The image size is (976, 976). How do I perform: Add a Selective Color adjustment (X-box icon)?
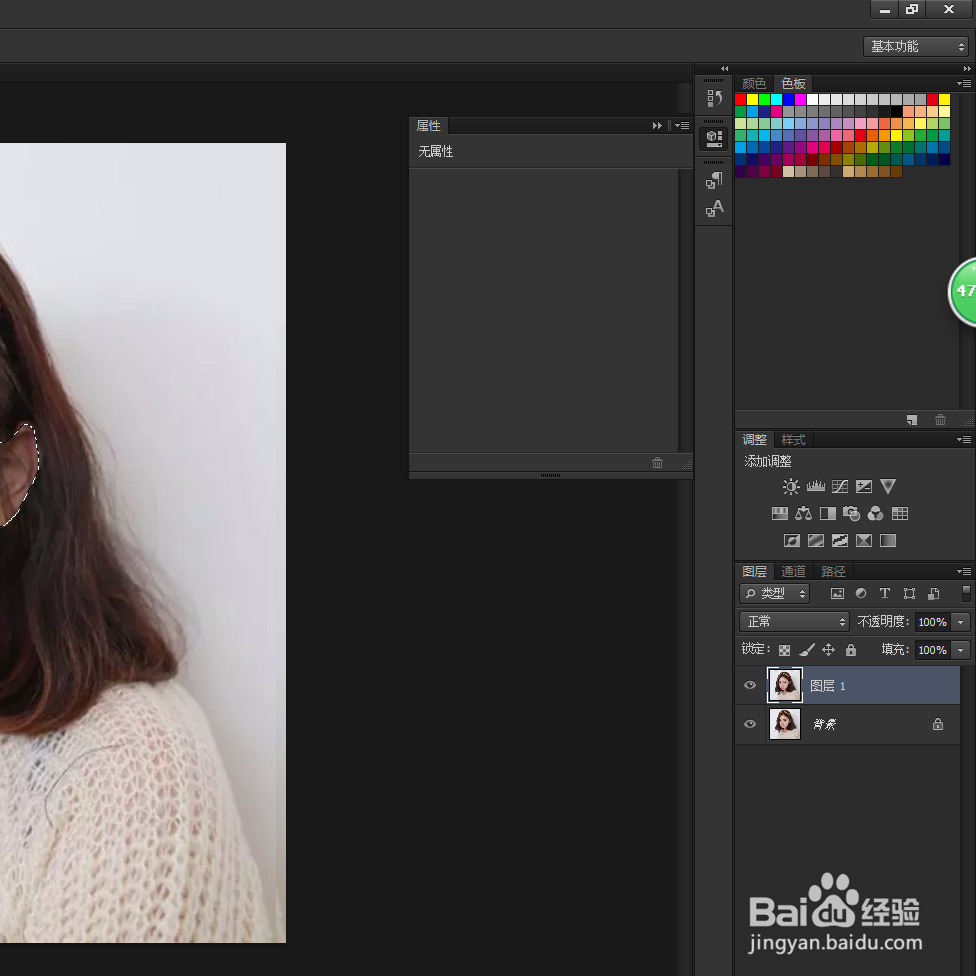864,540
